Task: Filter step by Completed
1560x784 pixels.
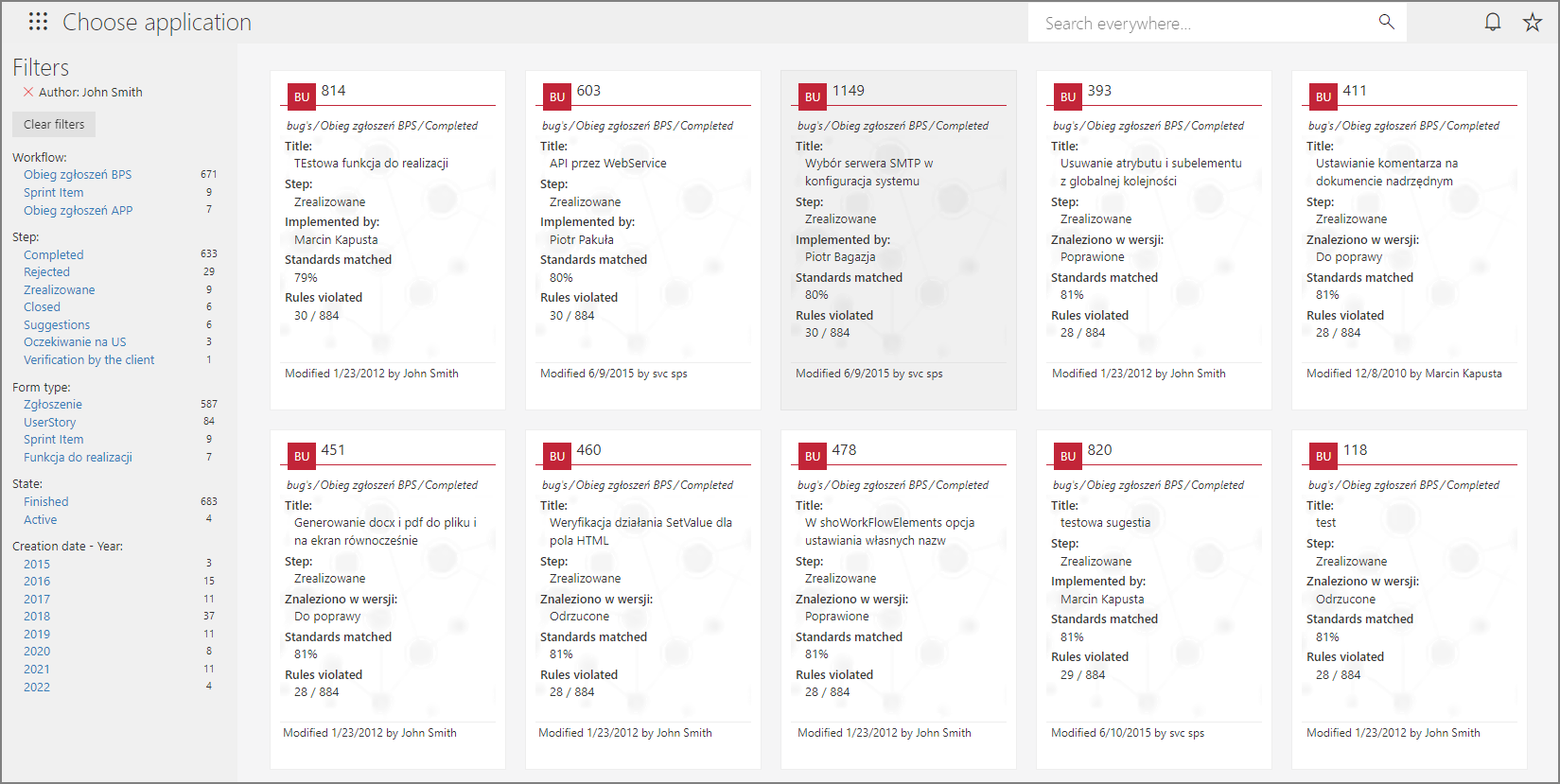Action: pyautogui.click(x=53, y=254)
